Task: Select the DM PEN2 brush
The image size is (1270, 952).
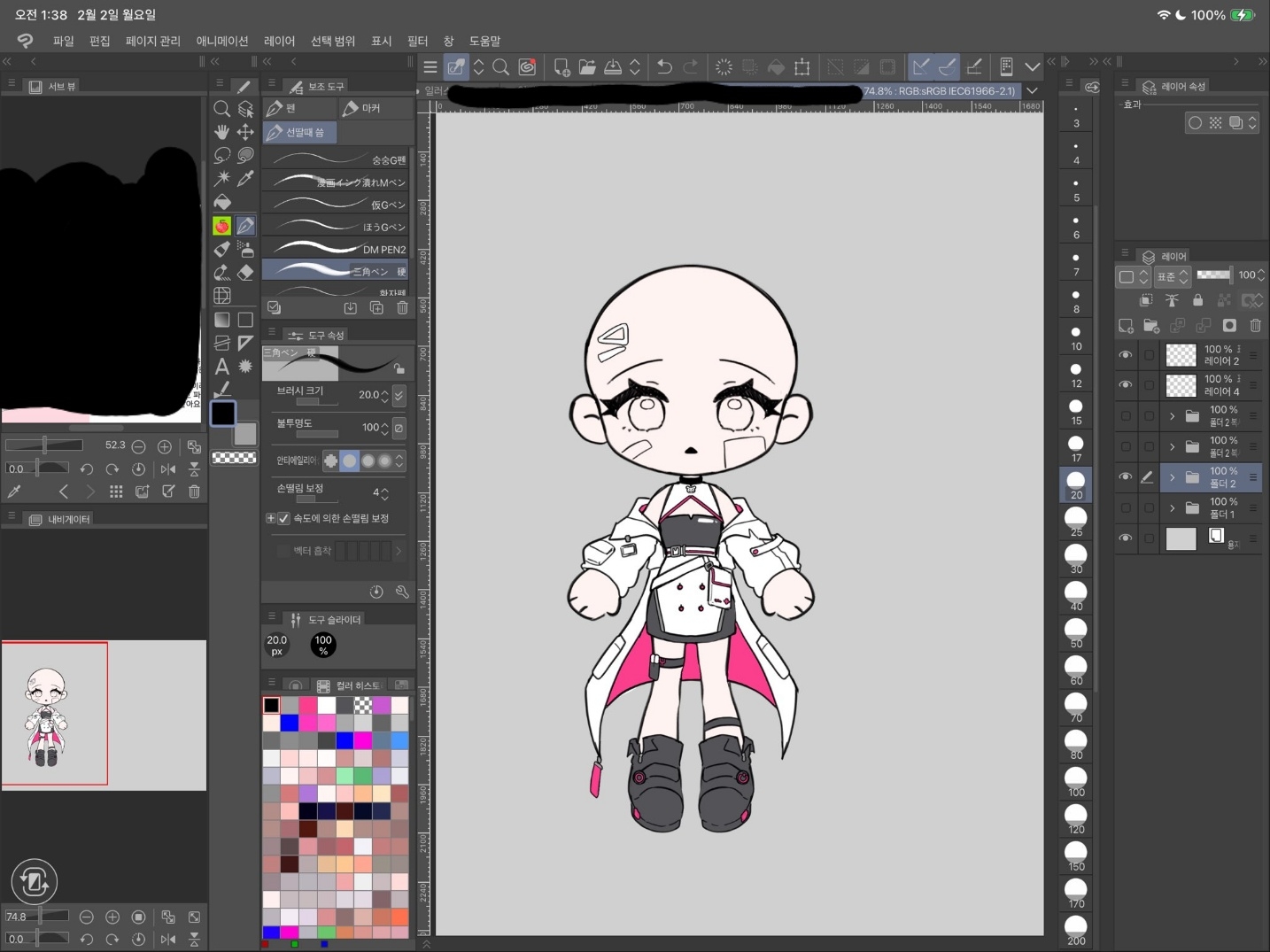Action: 337,249
